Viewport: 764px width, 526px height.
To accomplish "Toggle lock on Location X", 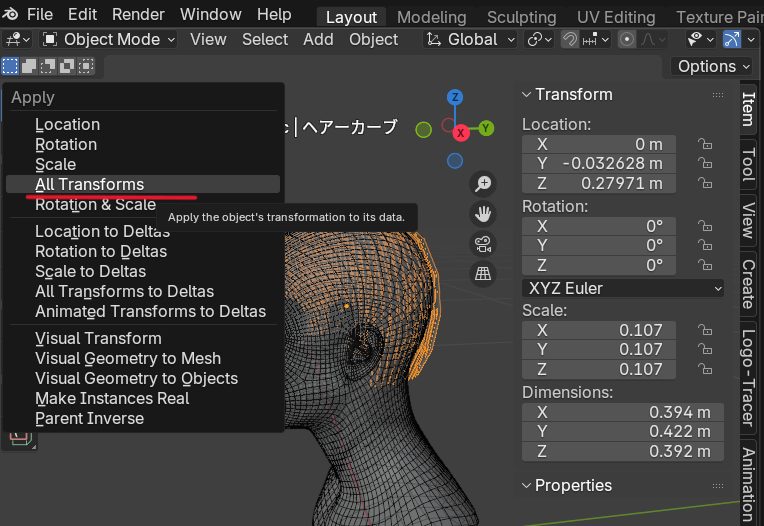I will [x=706, y=144].
